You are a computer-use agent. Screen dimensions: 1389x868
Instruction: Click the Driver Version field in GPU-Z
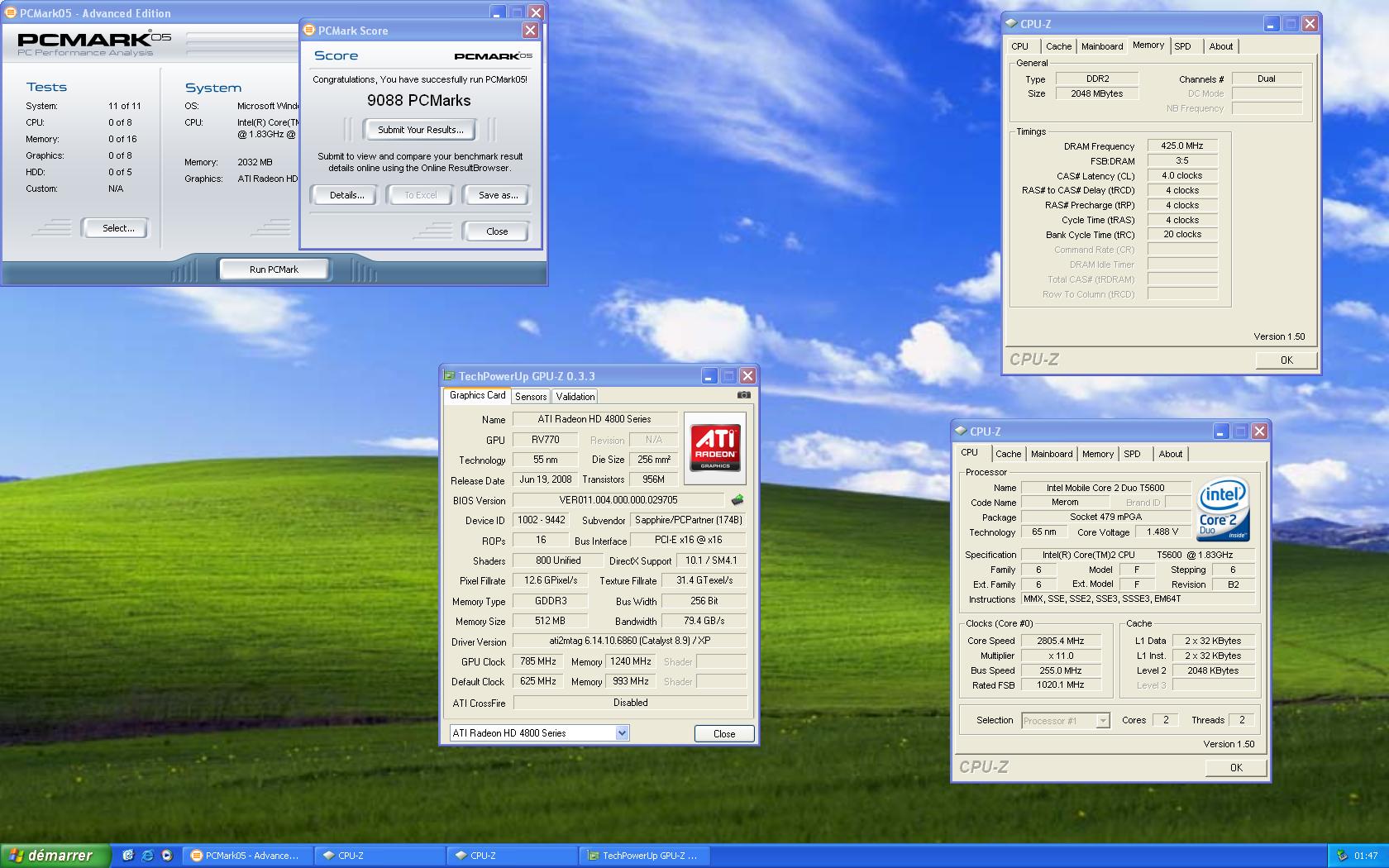(629, 641)
